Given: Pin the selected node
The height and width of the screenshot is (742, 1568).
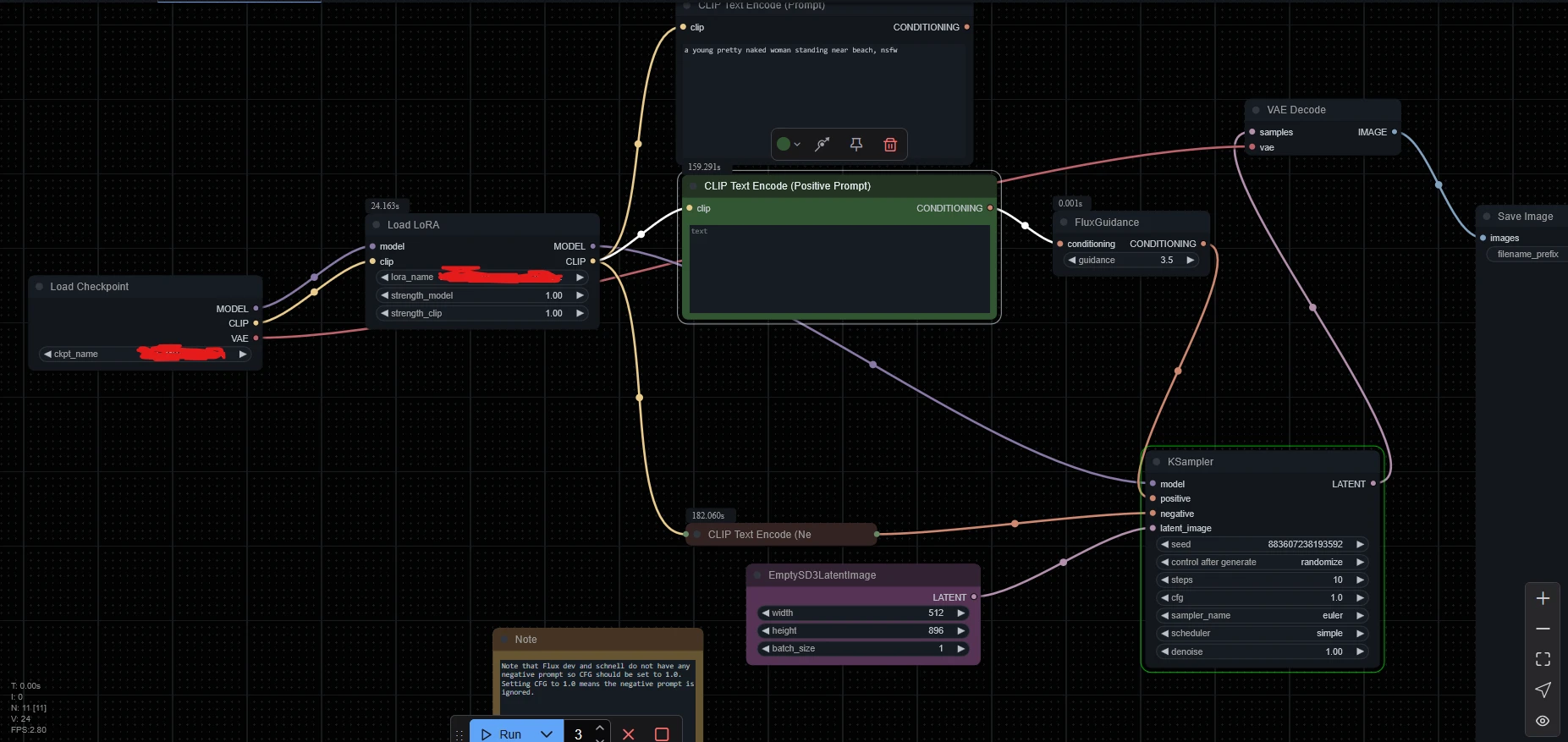Looking at the screenshot, I should pyautogui.click(x=856, y=145).
